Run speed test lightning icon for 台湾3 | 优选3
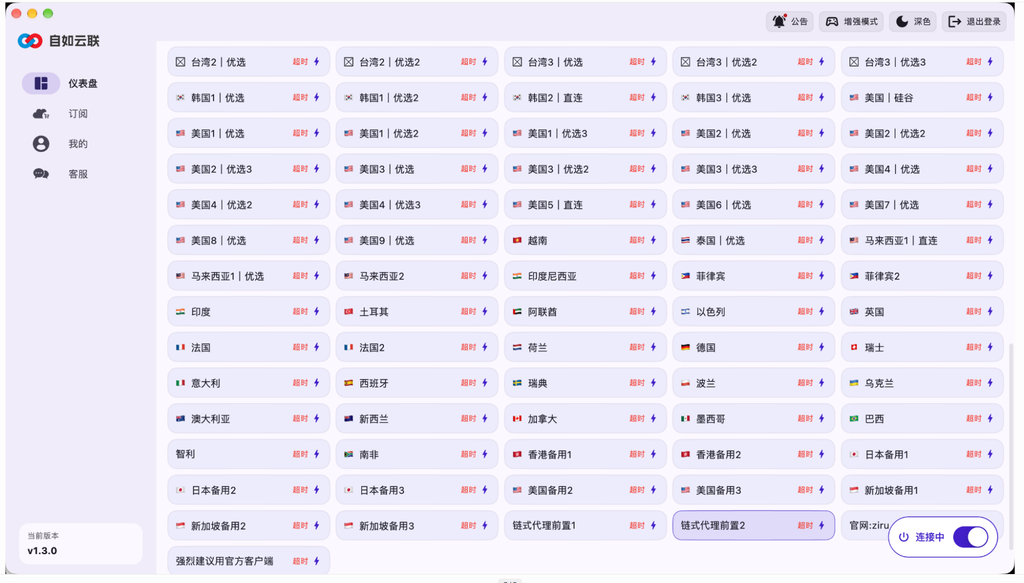1024x583 pixels. [x=990, y=62]
